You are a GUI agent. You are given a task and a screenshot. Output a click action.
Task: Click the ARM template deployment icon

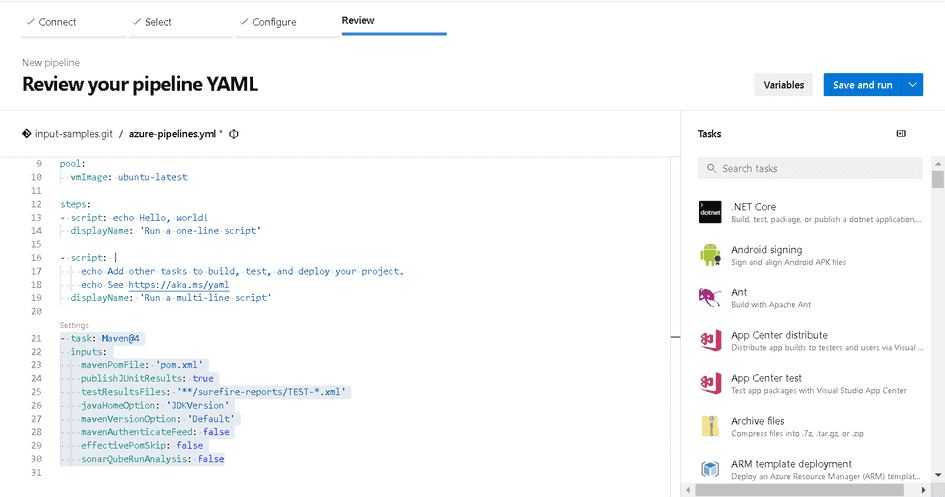click(710, 469)
